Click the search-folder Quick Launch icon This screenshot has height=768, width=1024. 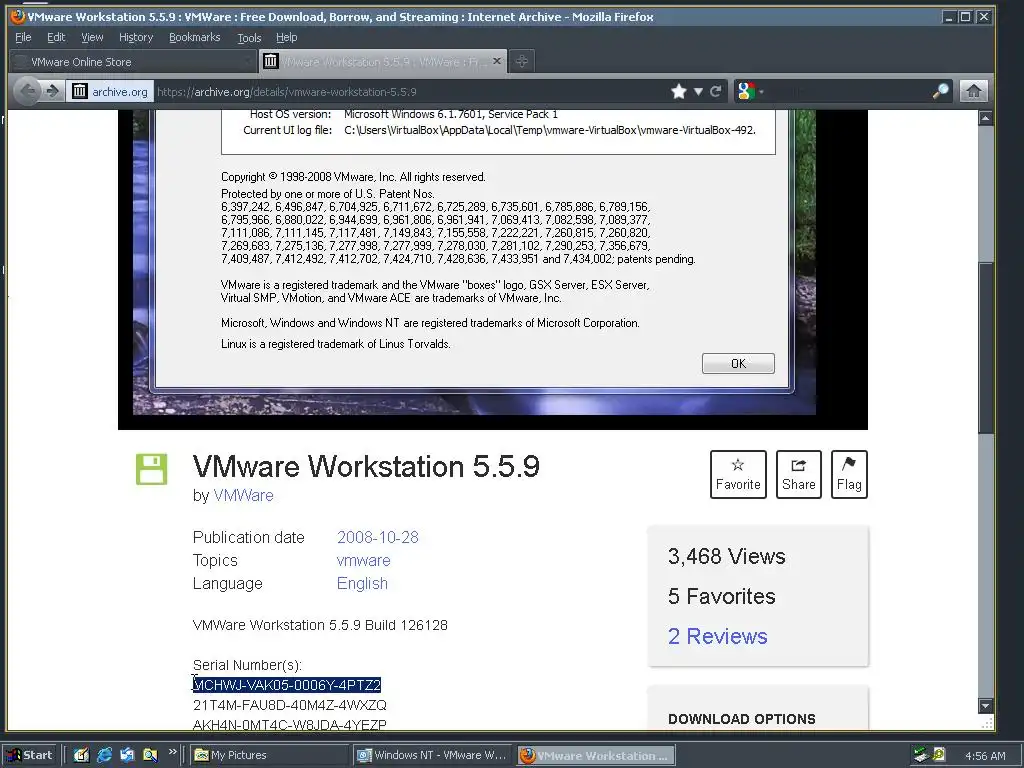150,755
